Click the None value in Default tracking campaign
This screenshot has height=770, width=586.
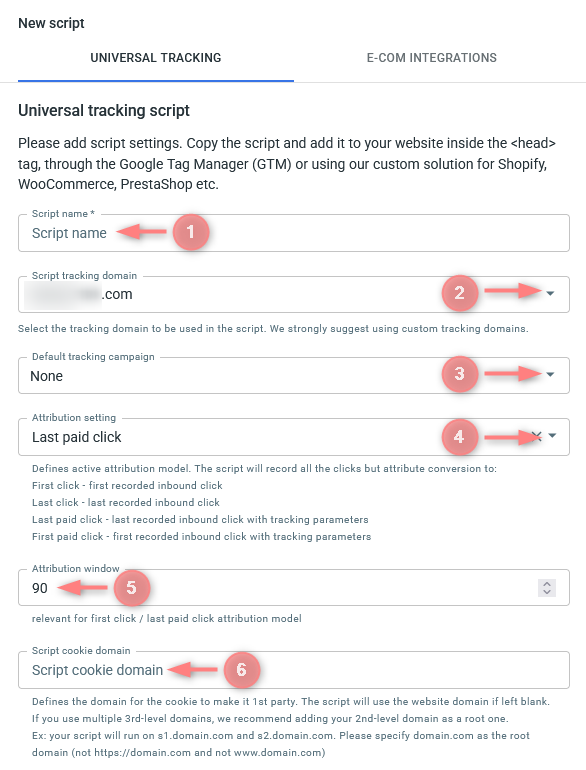click(47, 376)
